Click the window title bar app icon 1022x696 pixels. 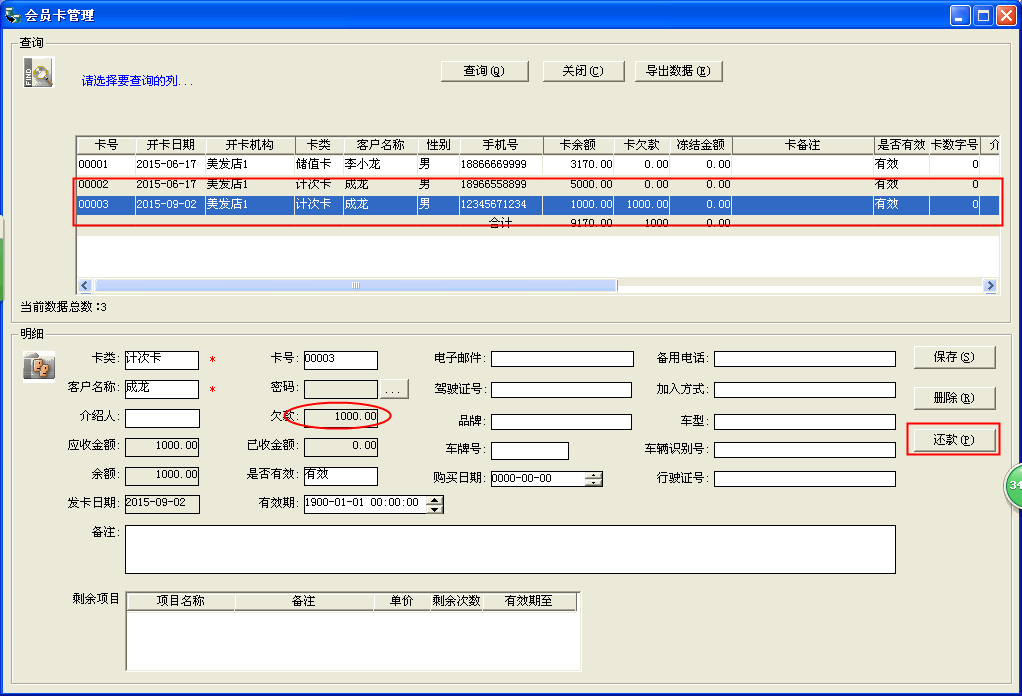[x=12, y=14]
